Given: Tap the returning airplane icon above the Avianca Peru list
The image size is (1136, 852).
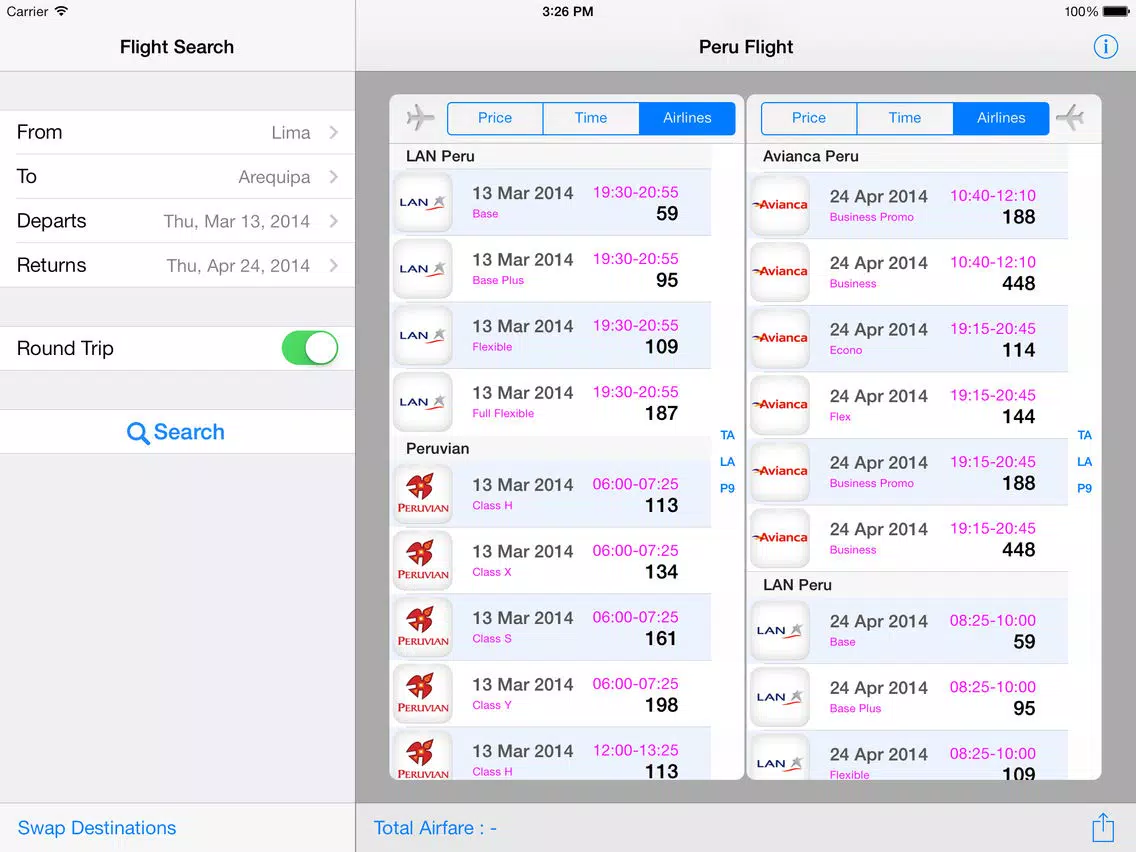Looking at the screenshot, I should (x=1070, y=117).
